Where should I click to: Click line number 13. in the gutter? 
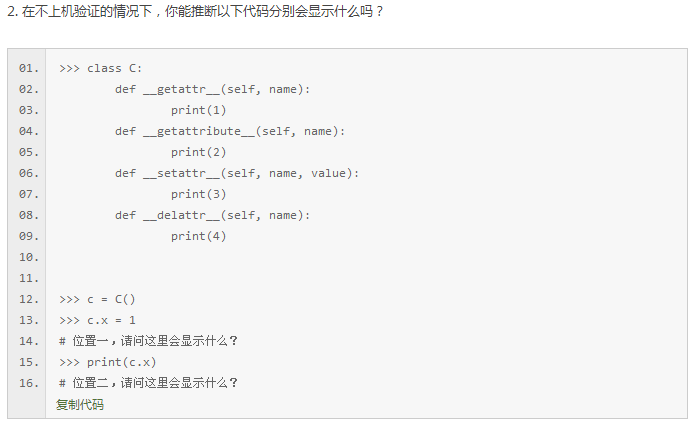(x=29, y=320)
